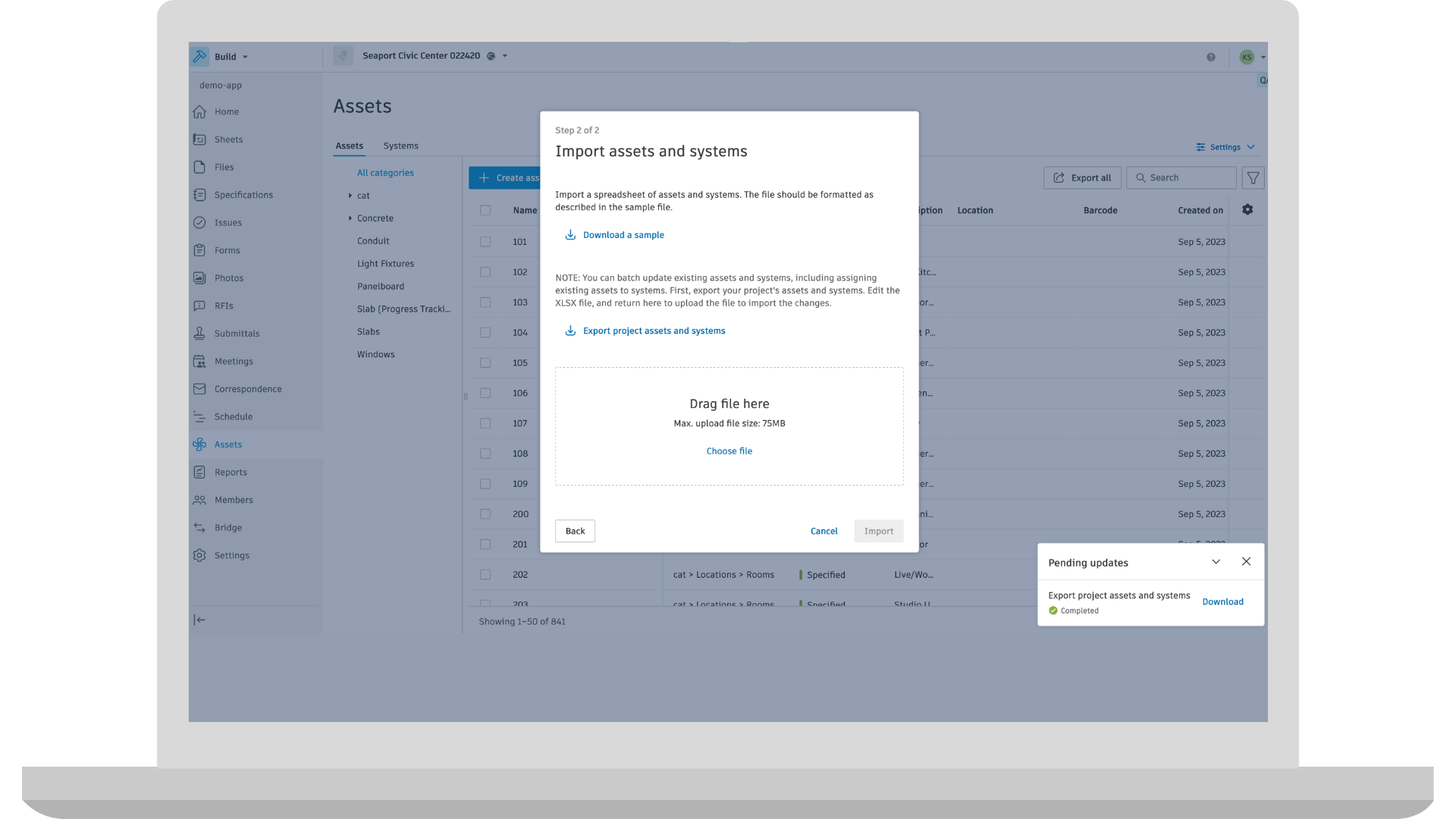
Task: Open the Build product dropdown
Action: pyautogui.click(x=230, y=57)
